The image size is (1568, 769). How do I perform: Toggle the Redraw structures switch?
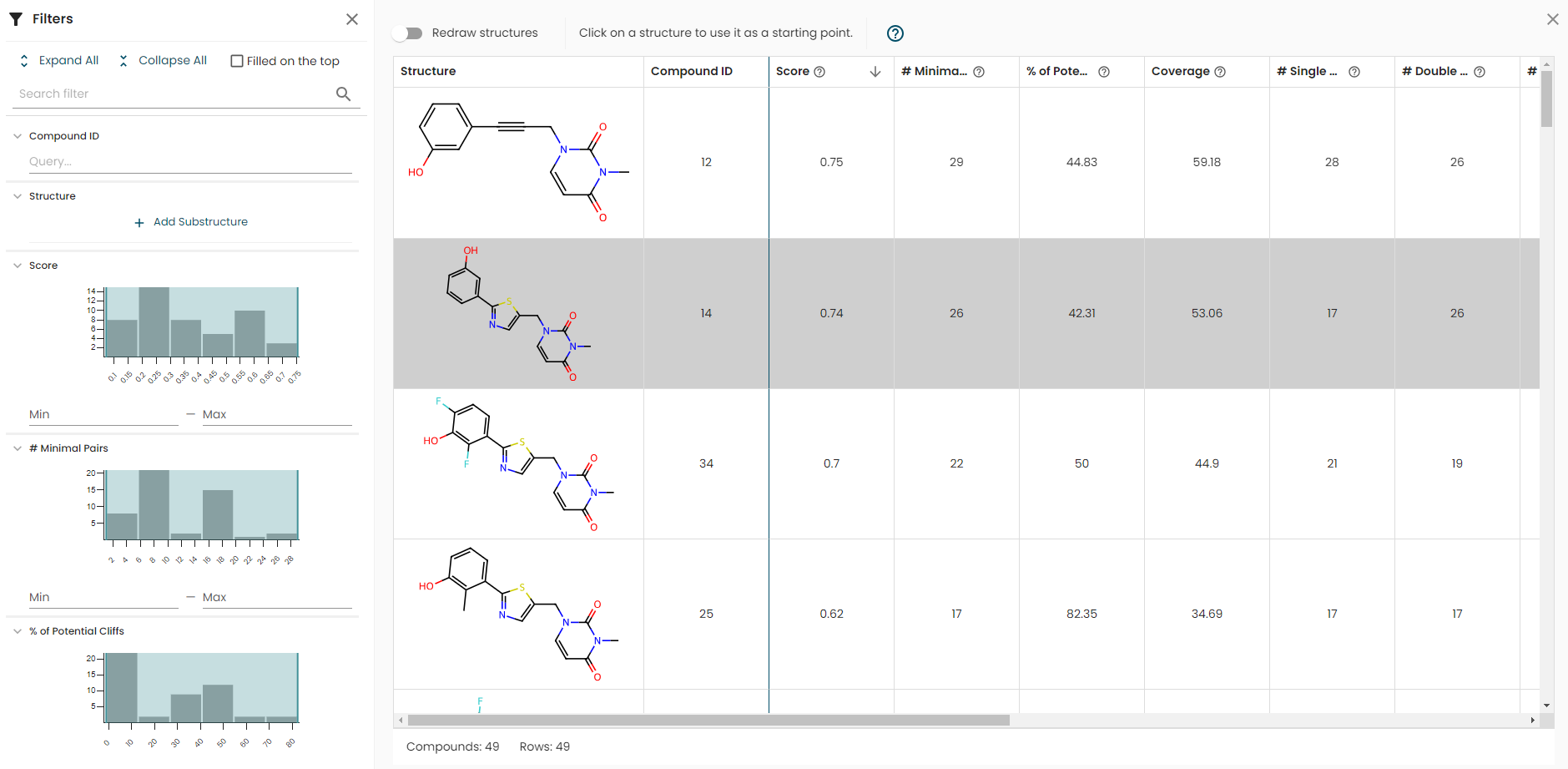pos(407,33)
